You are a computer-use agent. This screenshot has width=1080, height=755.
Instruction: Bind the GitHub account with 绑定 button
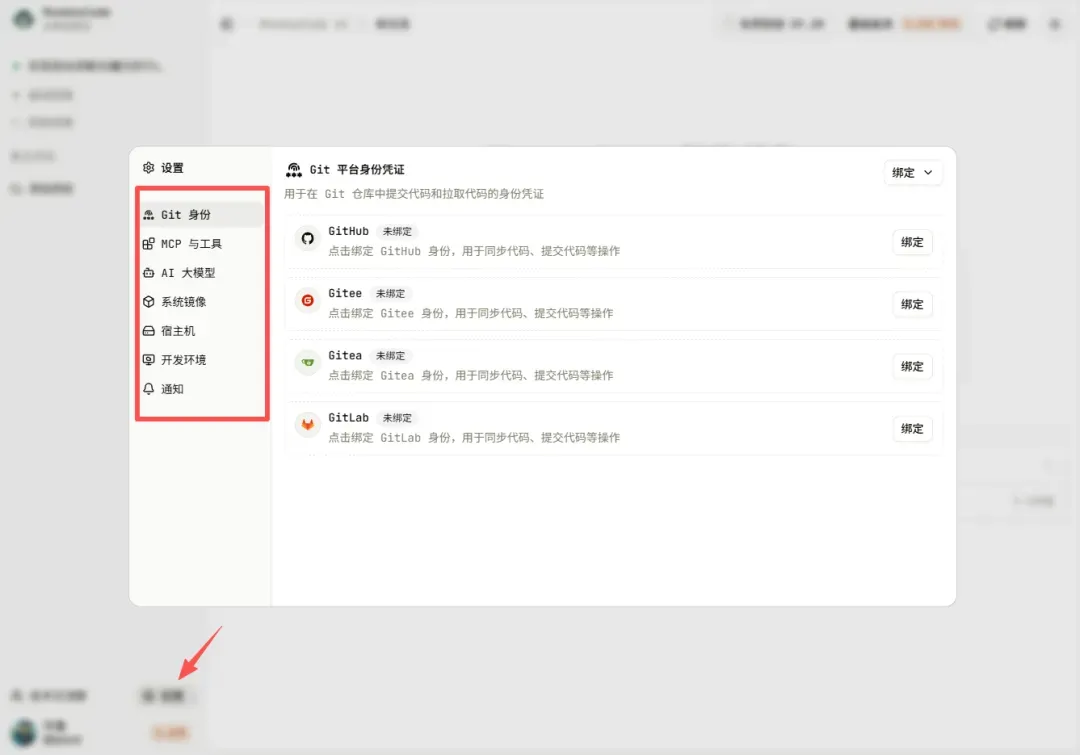[x=912, y=242]
